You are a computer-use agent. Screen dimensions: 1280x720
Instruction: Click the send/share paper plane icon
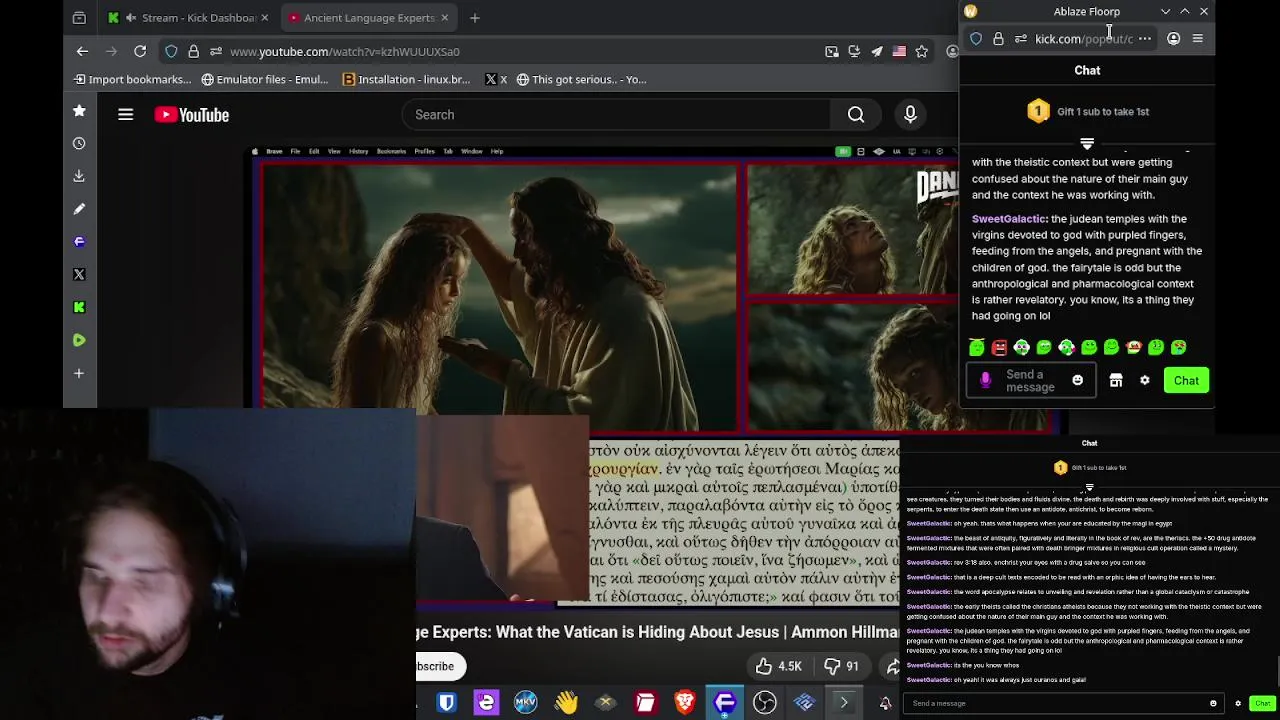(x=877, y=51)
